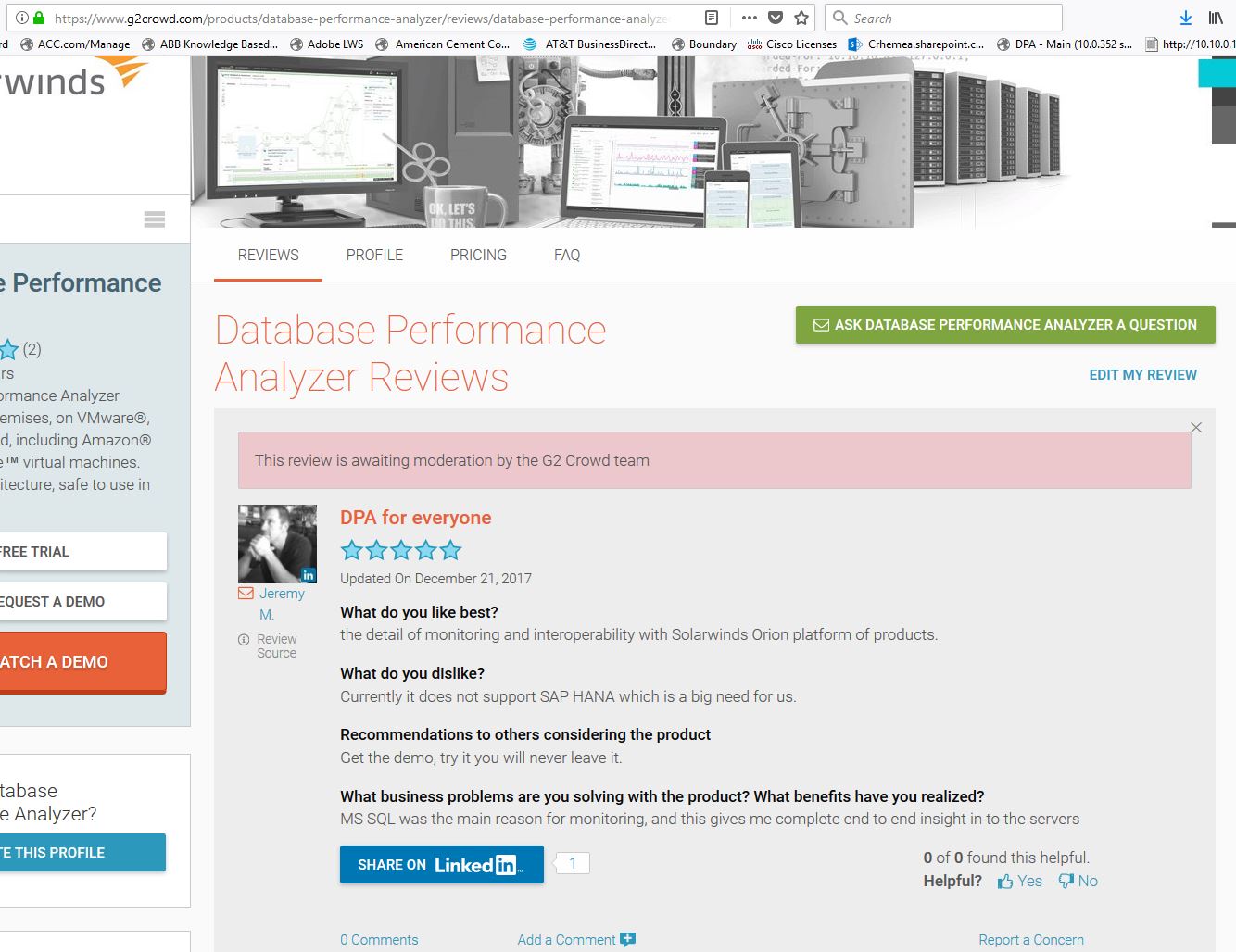
Task: Open the http://10.10.0.1 bookmark
Action: 1191,44
